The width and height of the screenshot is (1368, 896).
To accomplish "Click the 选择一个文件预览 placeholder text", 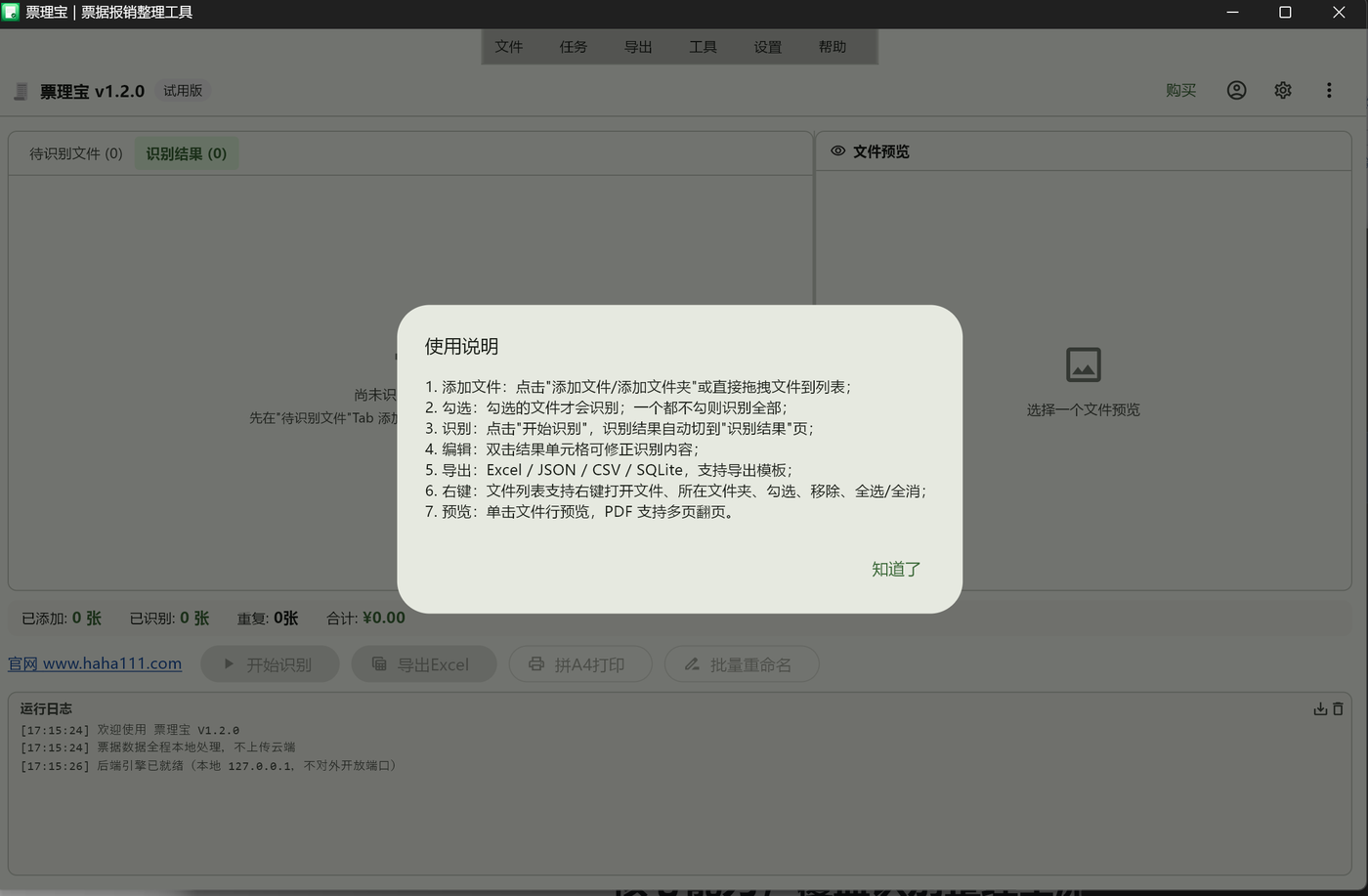I will point(1083,410).
